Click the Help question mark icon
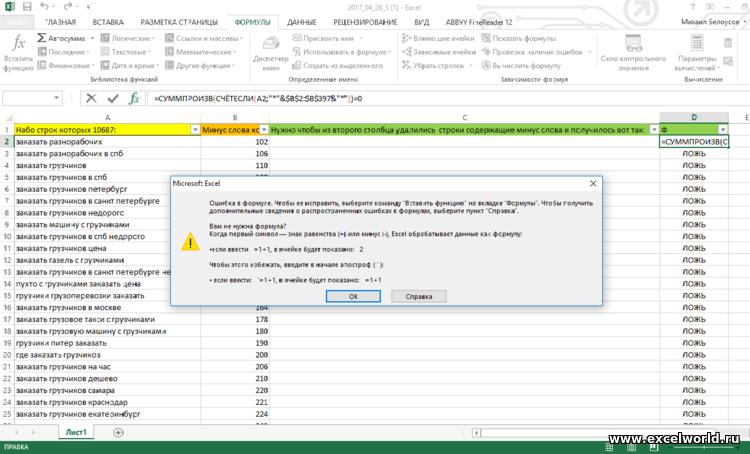The width and height of the screenshot is (750, 454). click(x=693, y=7)
